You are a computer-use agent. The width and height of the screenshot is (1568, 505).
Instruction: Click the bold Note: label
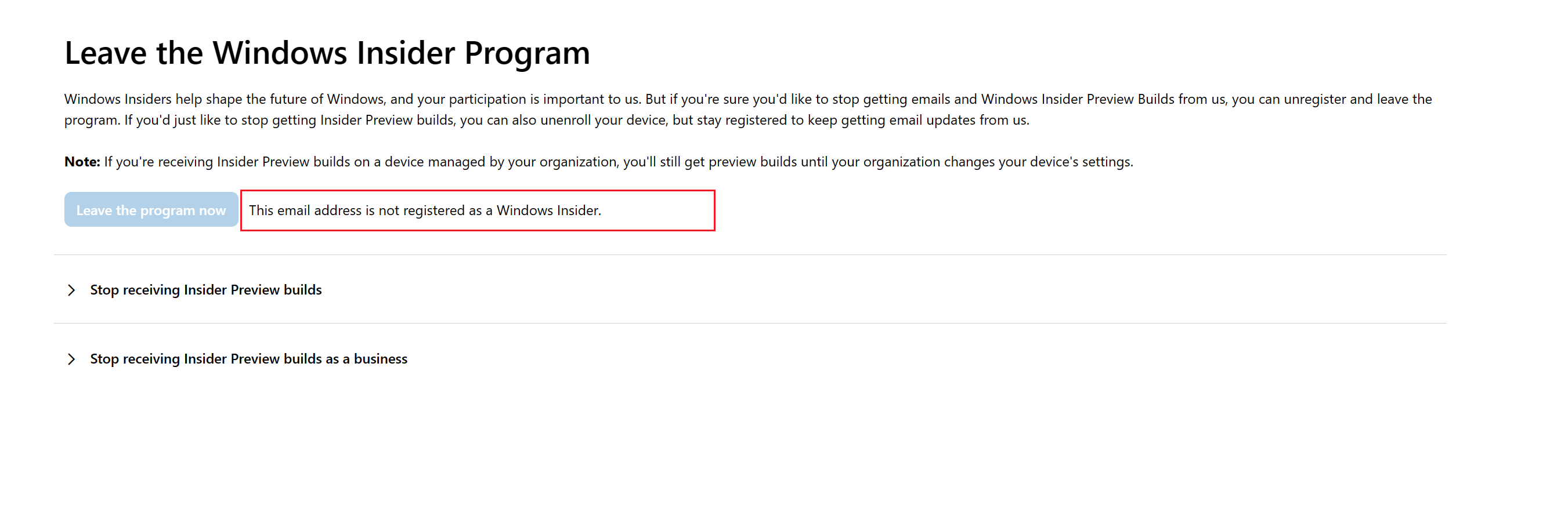[82, 162]
